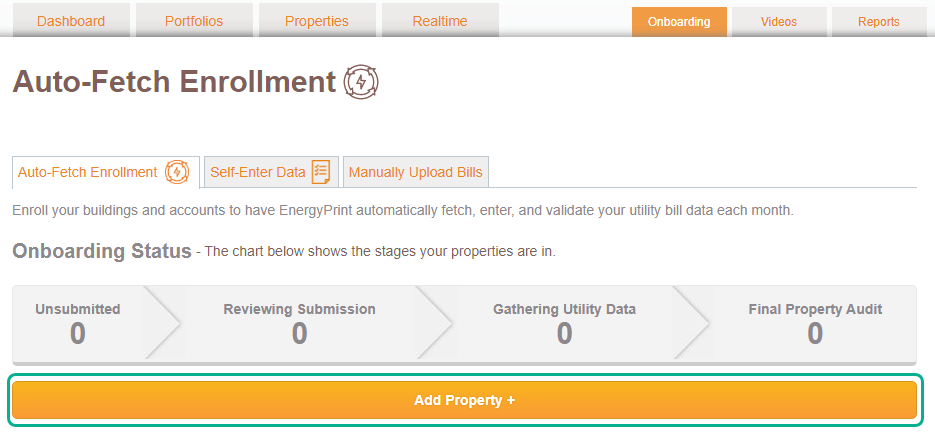Switch to the Properties tab
Viewport: 935px width, 446px height.
317,21
